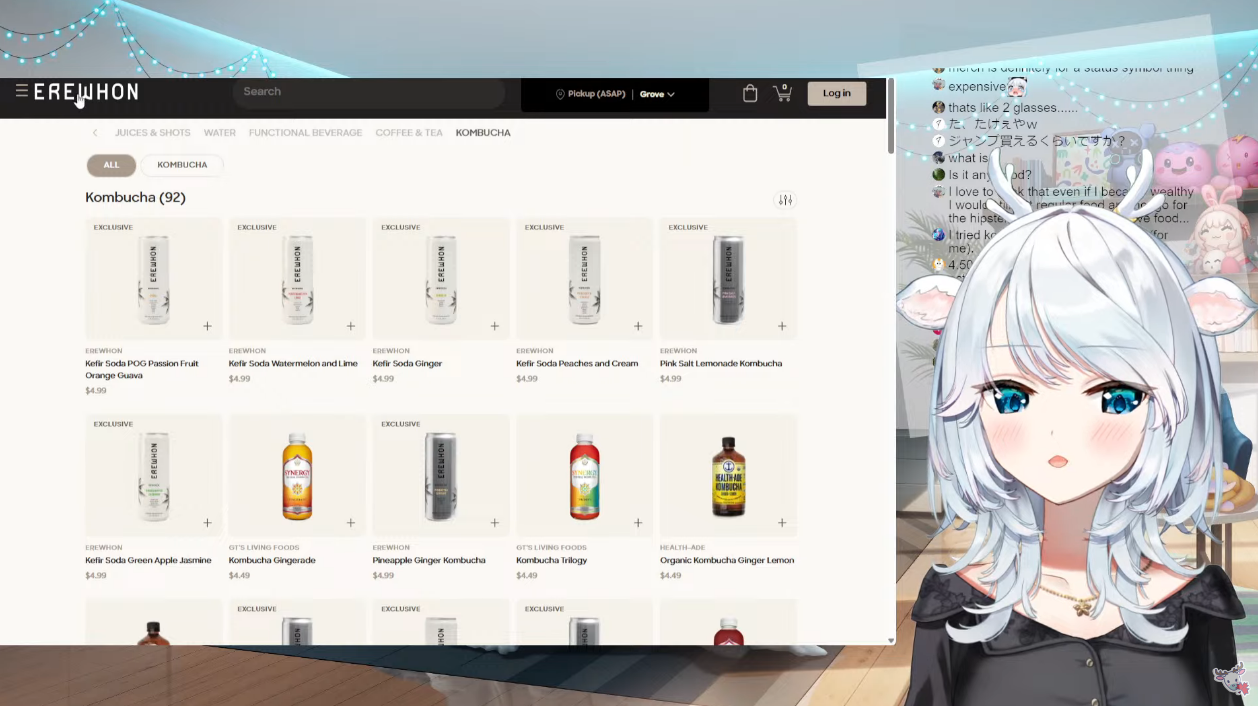Select the KOMBUCHA category tab
This screenshot has width=1258, height=706.
(x=483, y=132)
